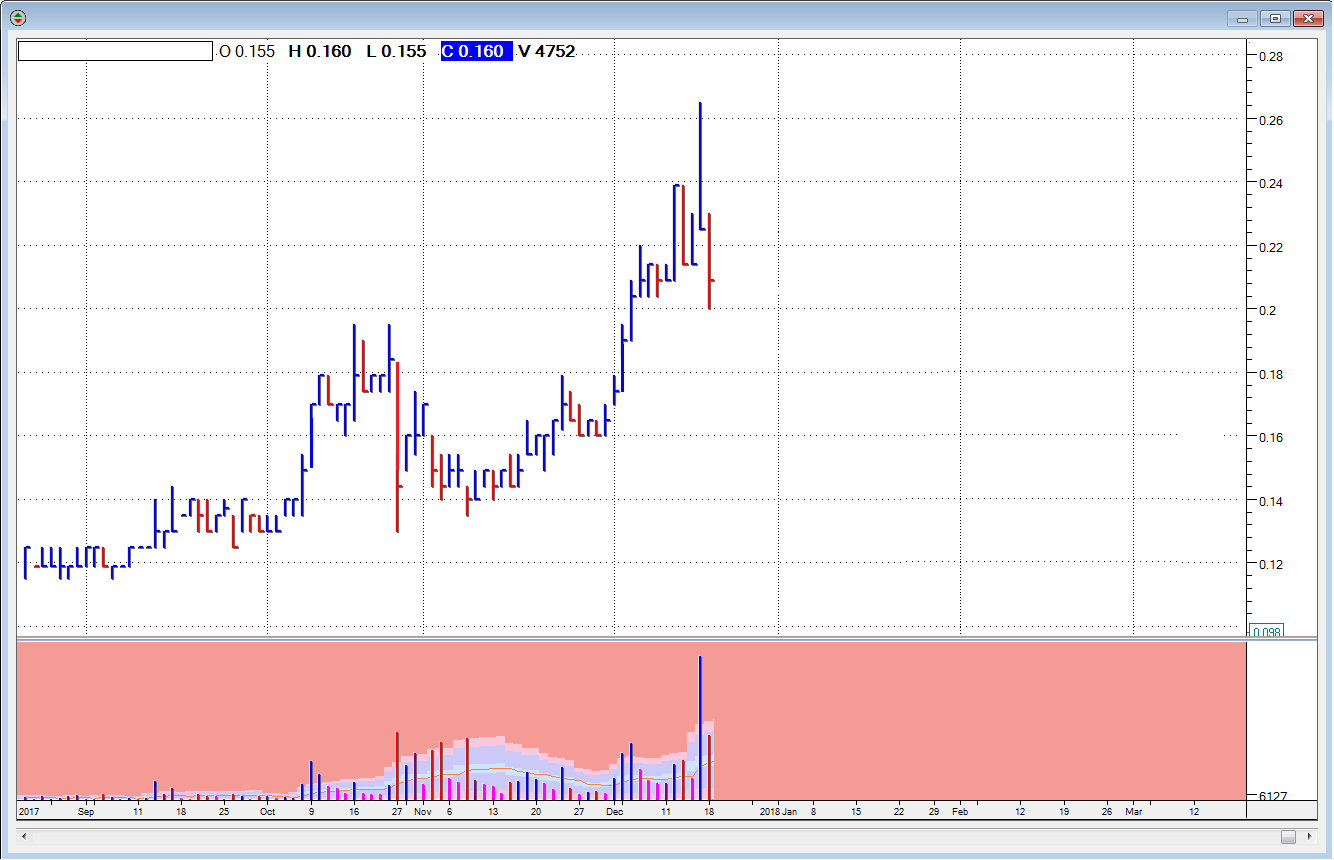The image size is (1334, 860).
Task: Click the Mar date axis label
Action: tap(1133, 813)
